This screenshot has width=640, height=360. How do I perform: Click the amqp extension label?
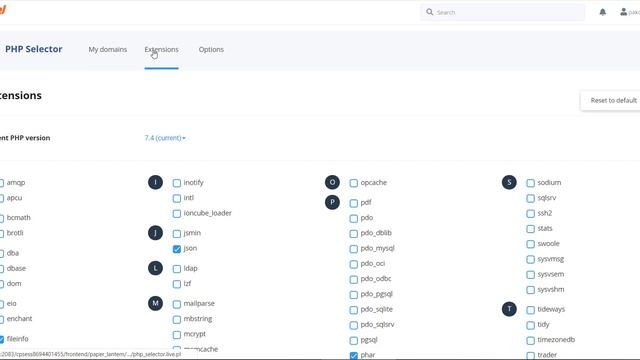pyautogui.click(x=16, y=183)
